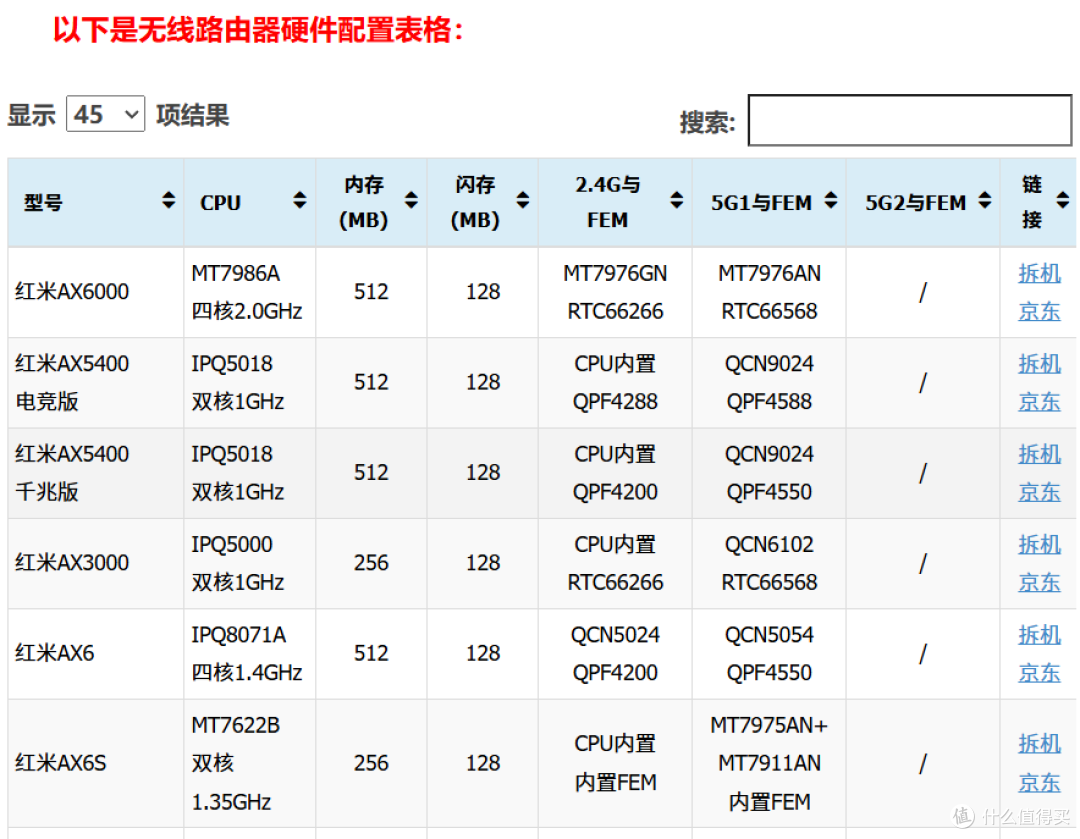
Task: Click the 5G2与FEM header text
Action: (x=915, y=203)
